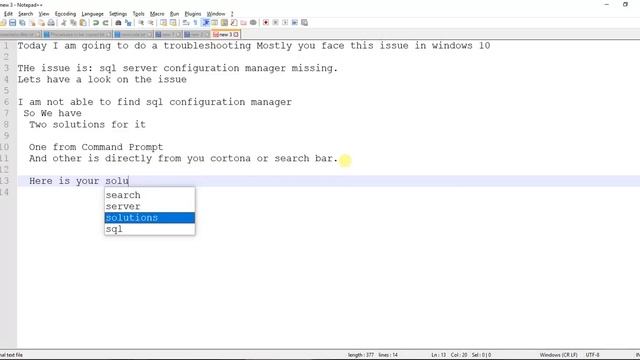
Task: Start macro recording with red button
Action: (266, 22)
